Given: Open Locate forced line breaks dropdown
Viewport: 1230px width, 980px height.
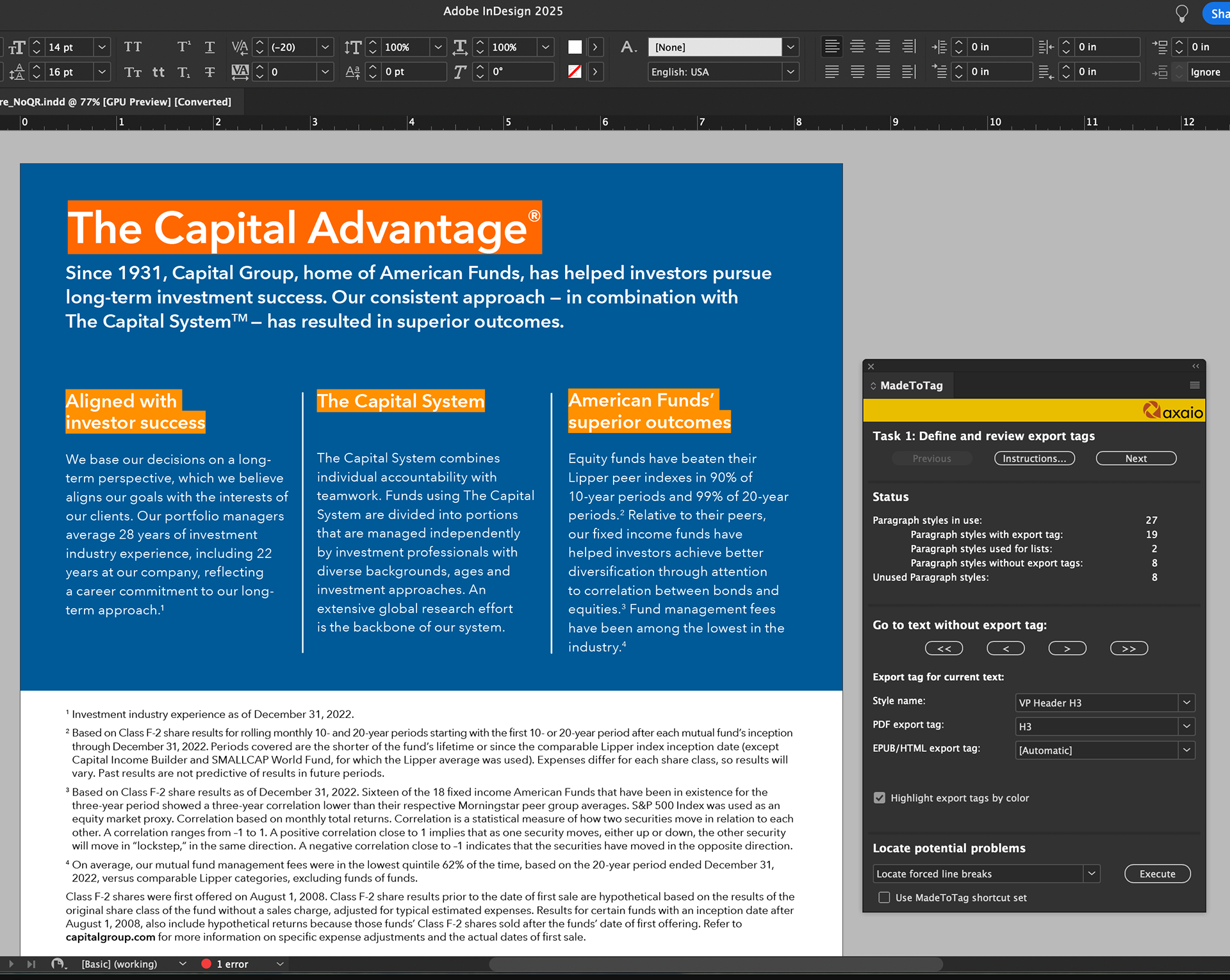Looking at the screenshot, I should pos(1092,874).
